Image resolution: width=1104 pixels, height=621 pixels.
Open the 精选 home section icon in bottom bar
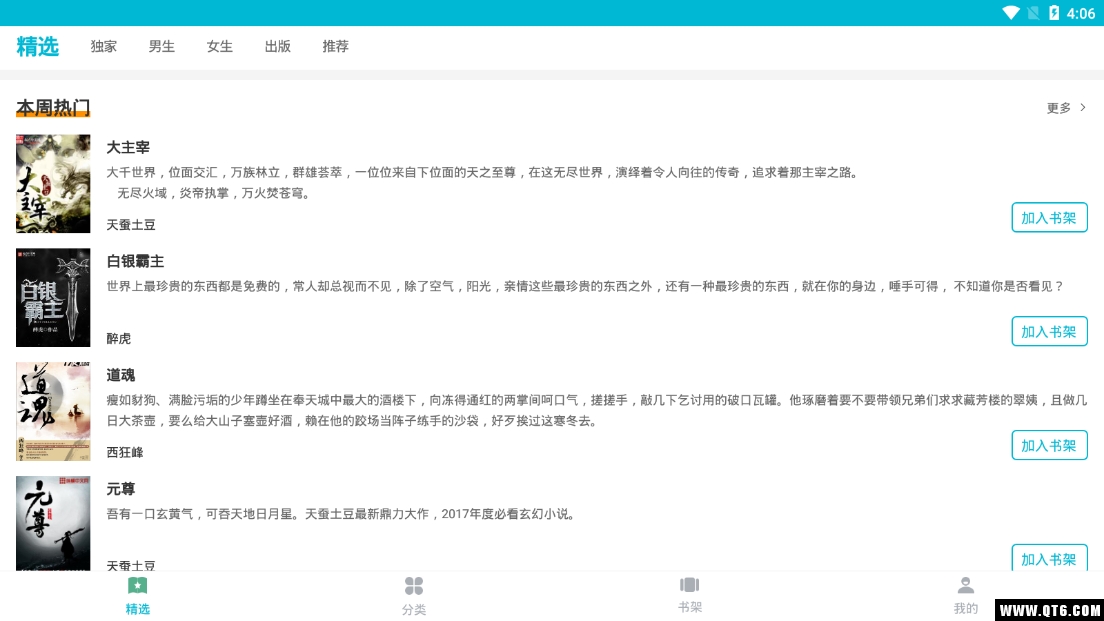point(138,586)
